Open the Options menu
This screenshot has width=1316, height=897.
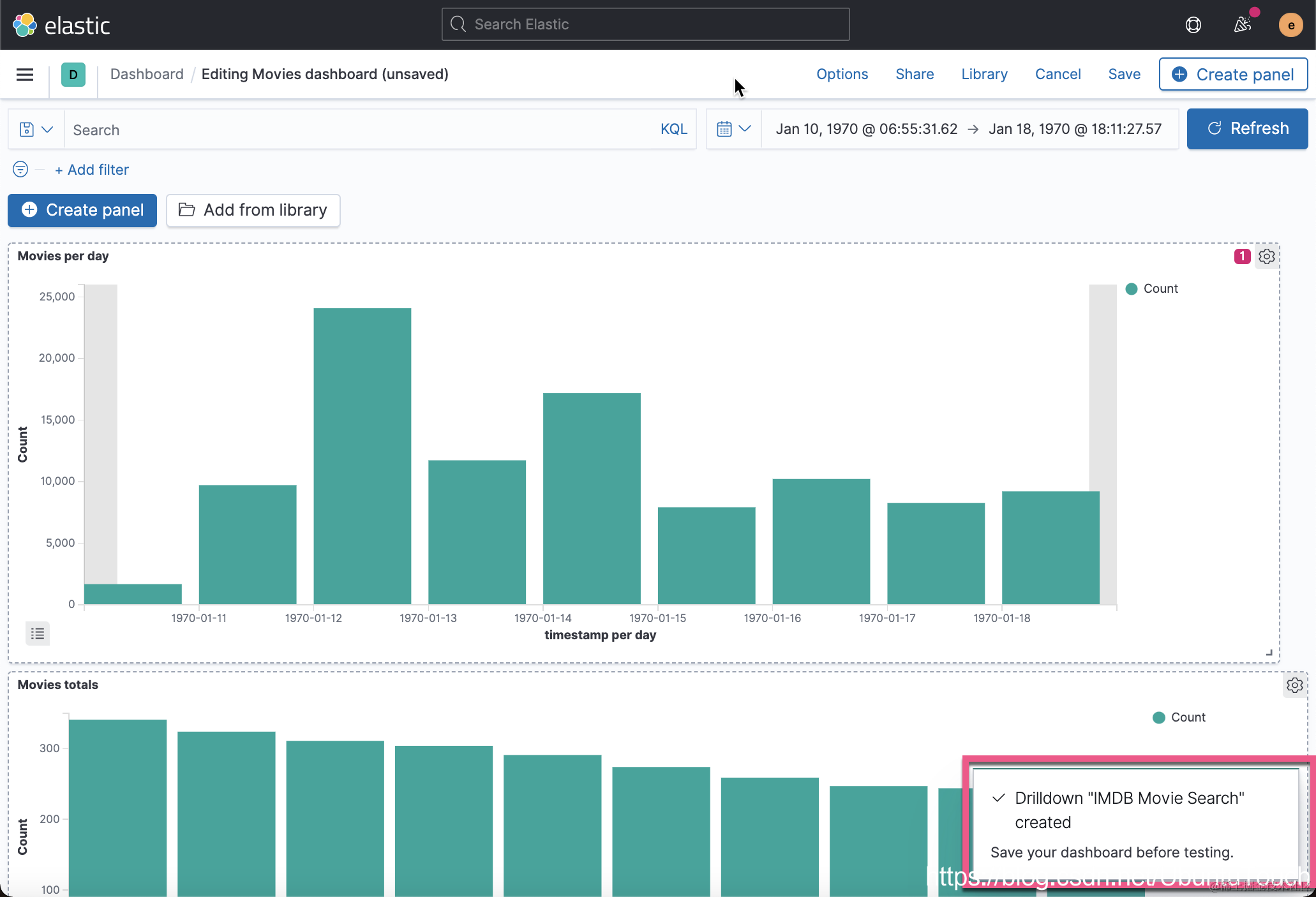click(x=842, y=74)
